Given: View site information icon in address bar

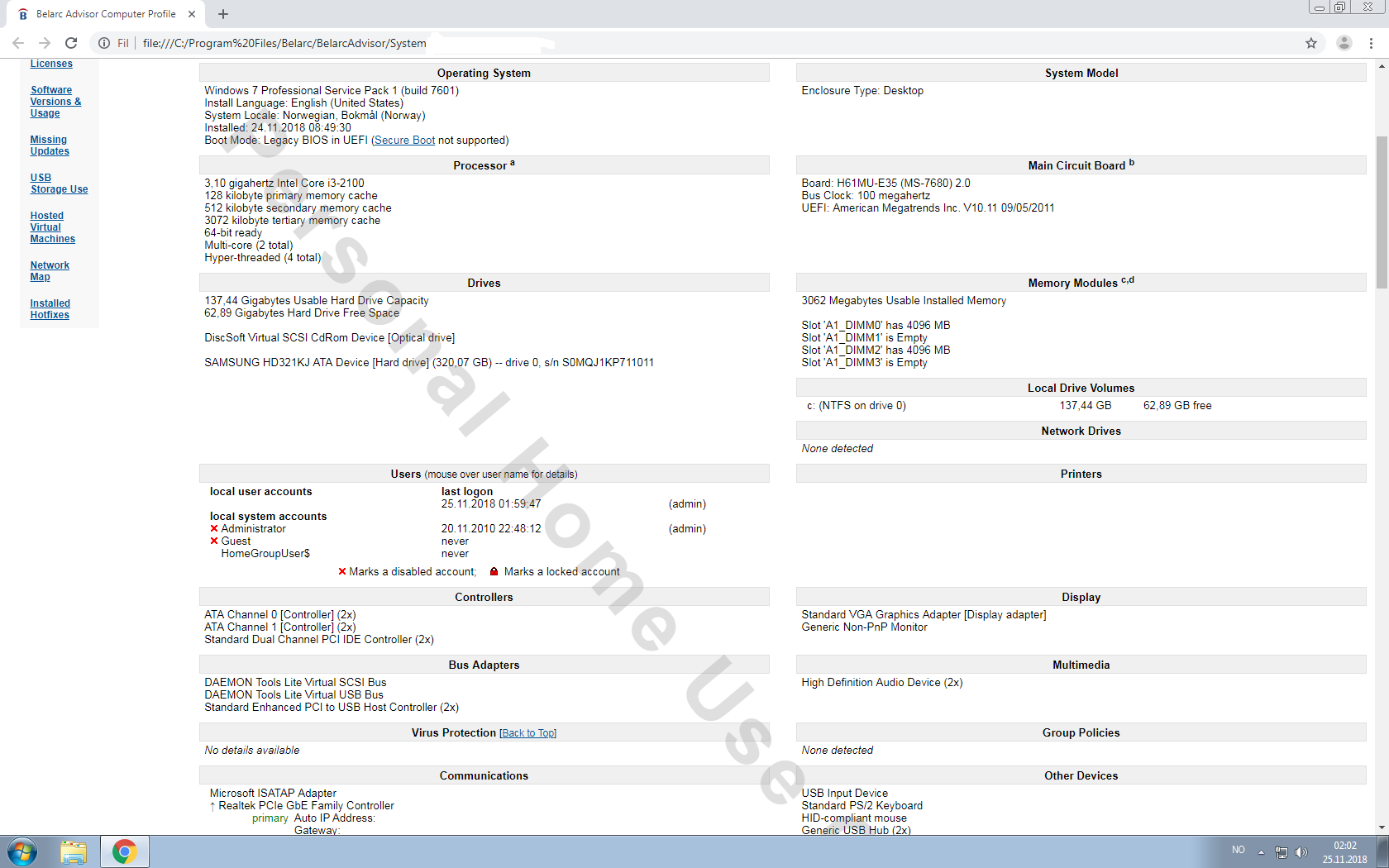Looking at the screenshot, I should tap(104, 43).
